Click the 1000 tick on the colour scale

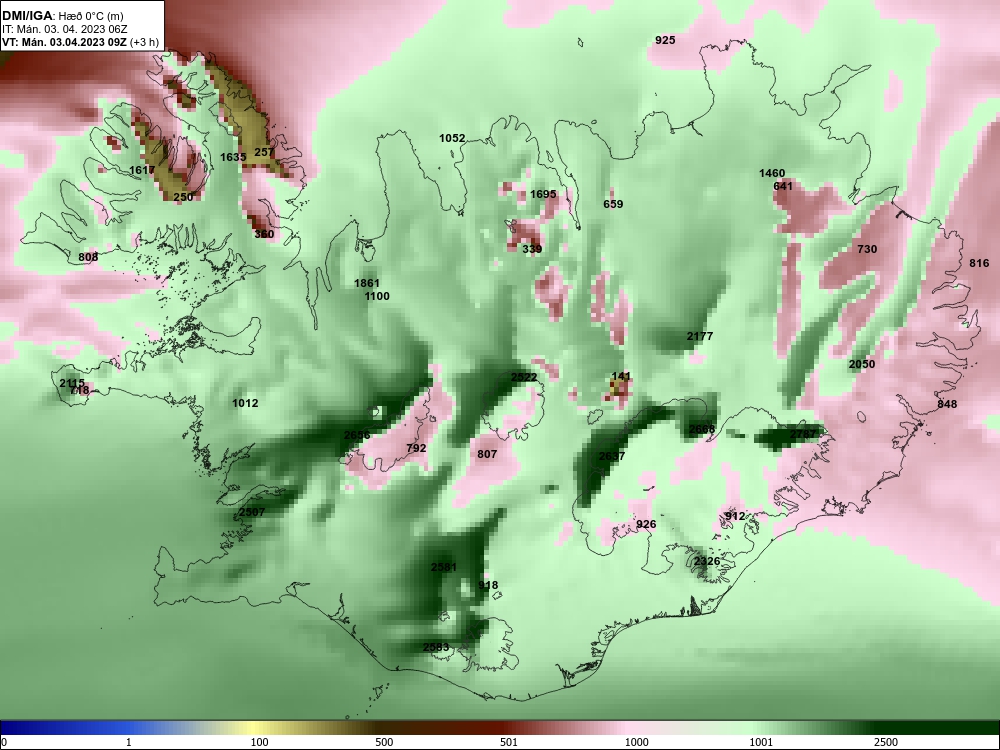pyautogui.click(x=636, y=742)
